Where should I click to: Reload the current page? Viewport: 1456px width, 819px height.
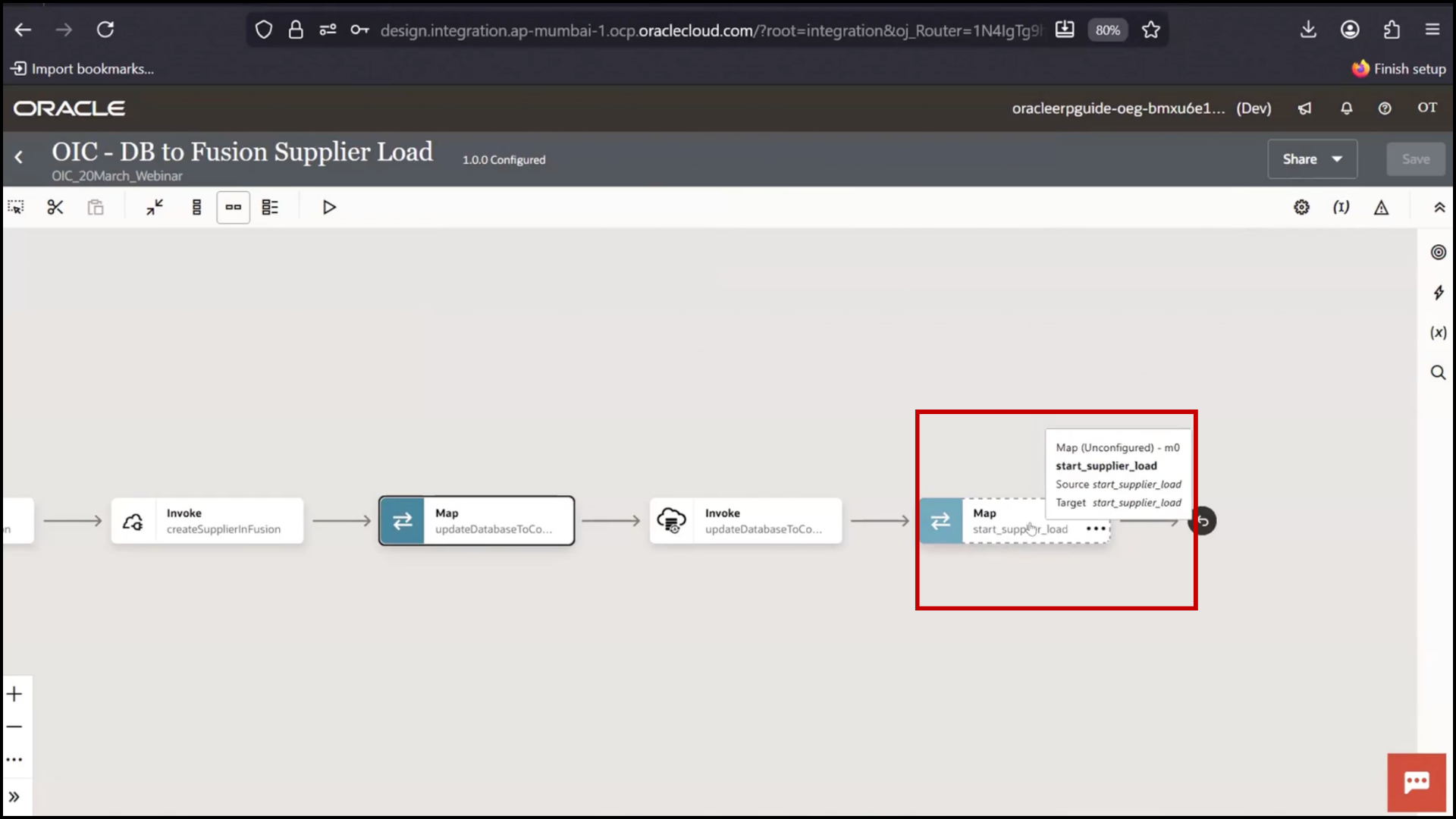(x=105, y=30)
